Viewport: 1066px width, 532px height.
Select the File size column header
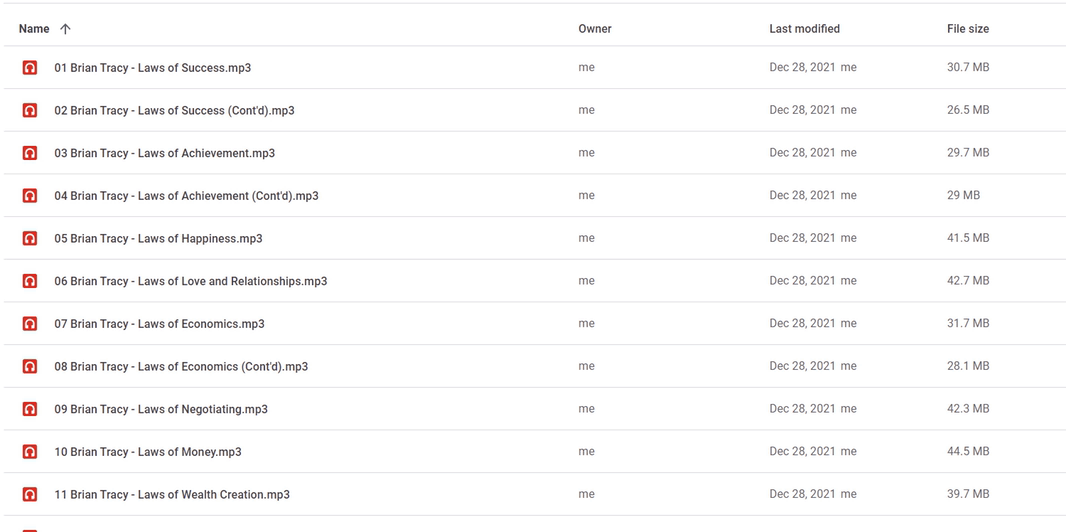(x=968, y=29)
